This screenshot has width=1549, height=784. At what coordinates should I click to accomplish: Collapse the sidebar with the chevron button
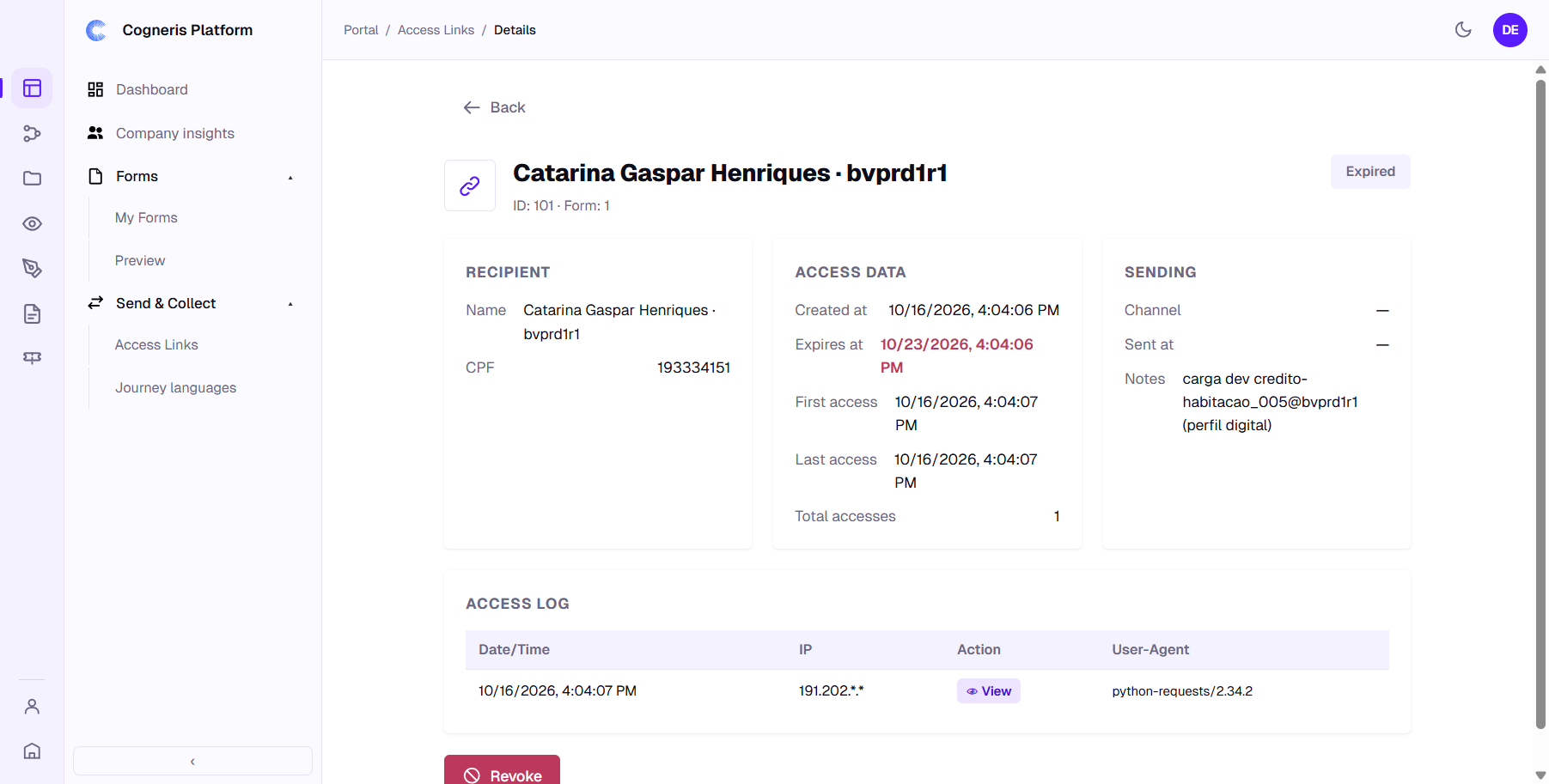pos(192,762)
